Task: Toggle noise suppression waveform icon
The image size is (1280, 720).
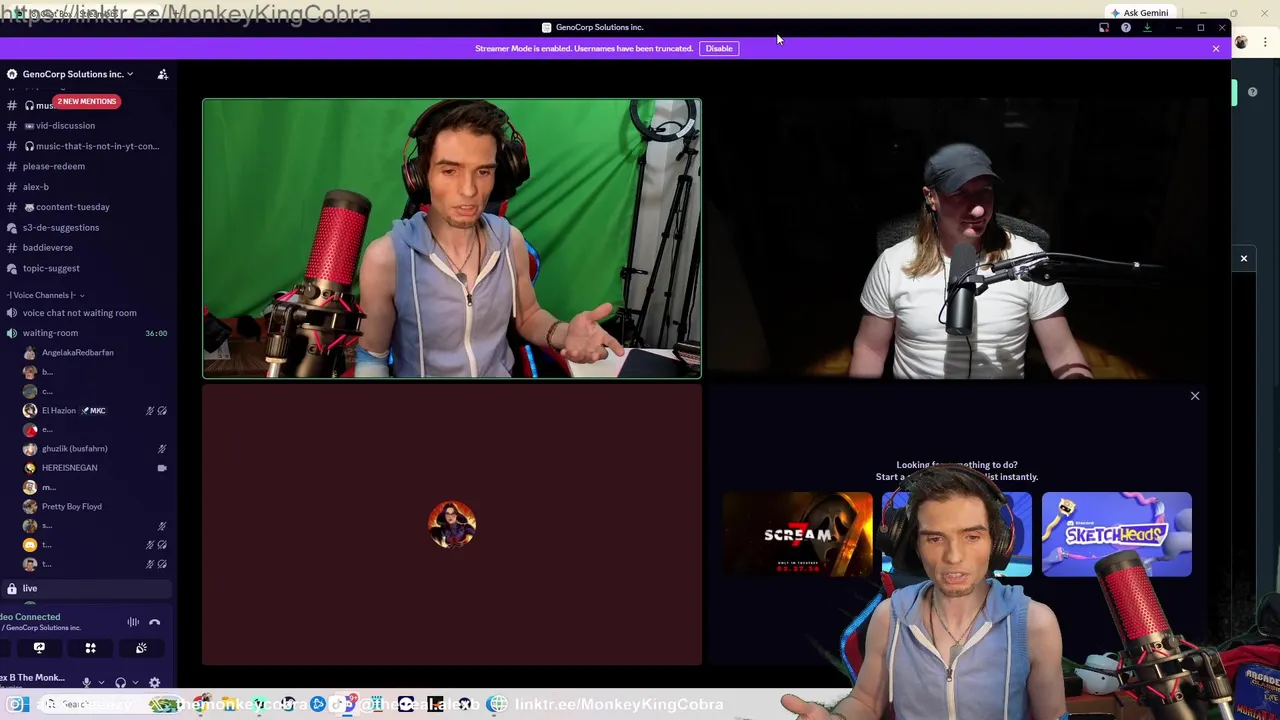Action: click(x=133, y=622)
